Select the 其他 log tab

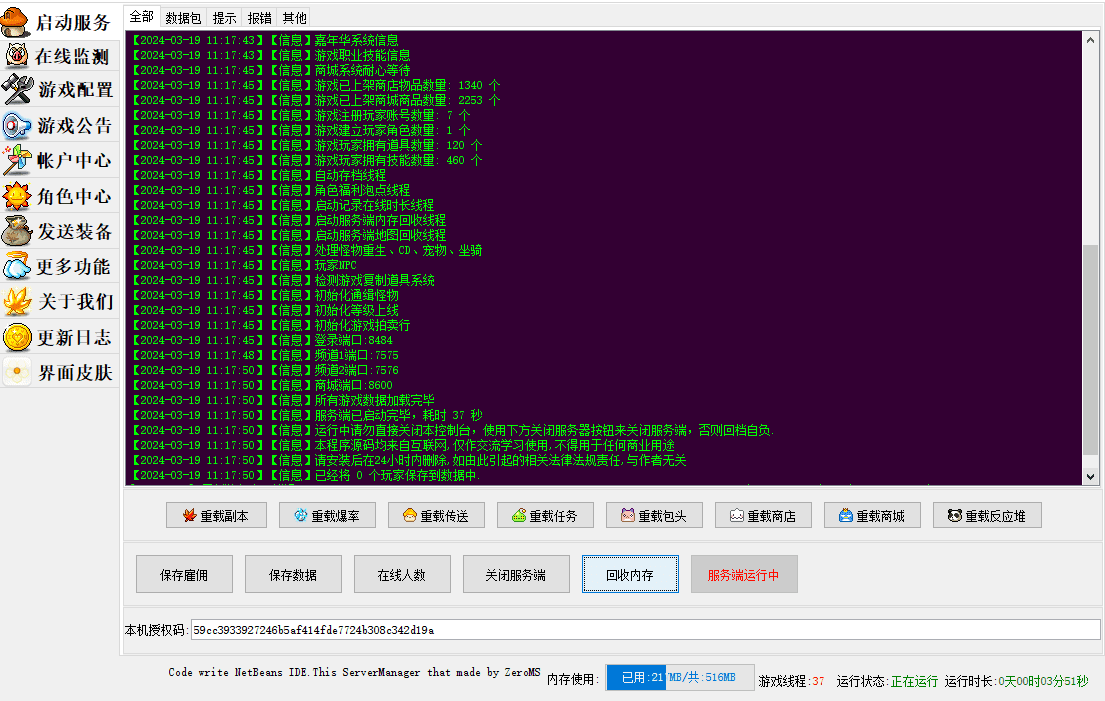pos(294,18)
